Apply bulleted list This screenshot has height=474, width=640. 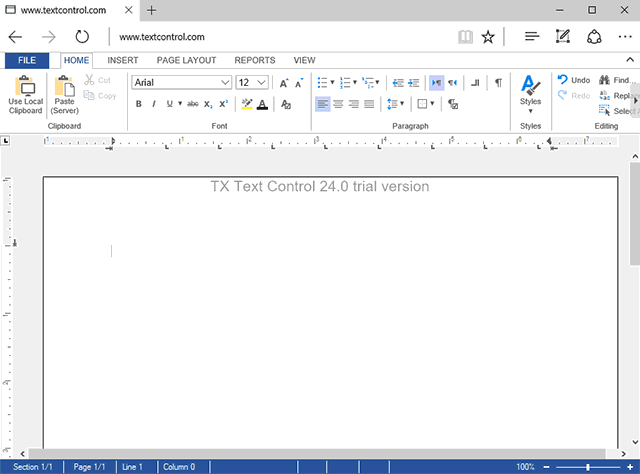(322, 83)
